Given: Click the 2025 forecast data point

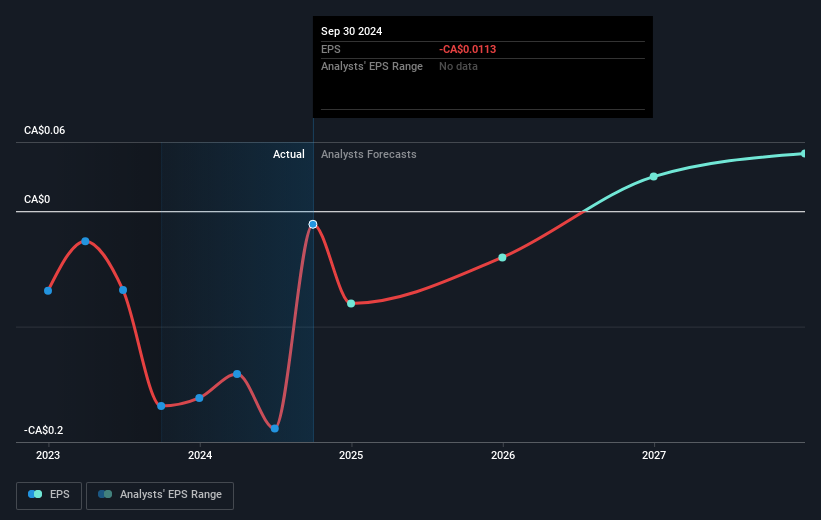Looking at the screenshot, I should [x=351, y=304].
